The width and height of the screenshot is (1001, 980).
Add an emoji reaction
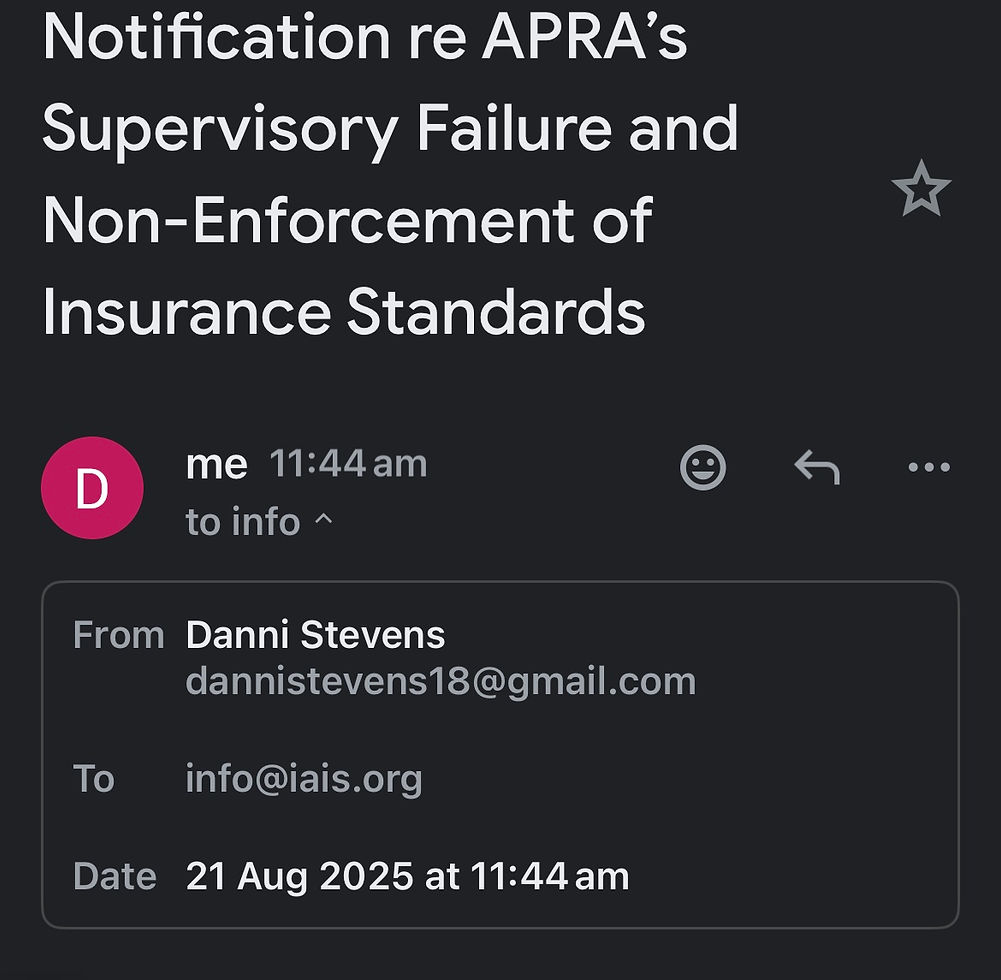click(703, 467)
